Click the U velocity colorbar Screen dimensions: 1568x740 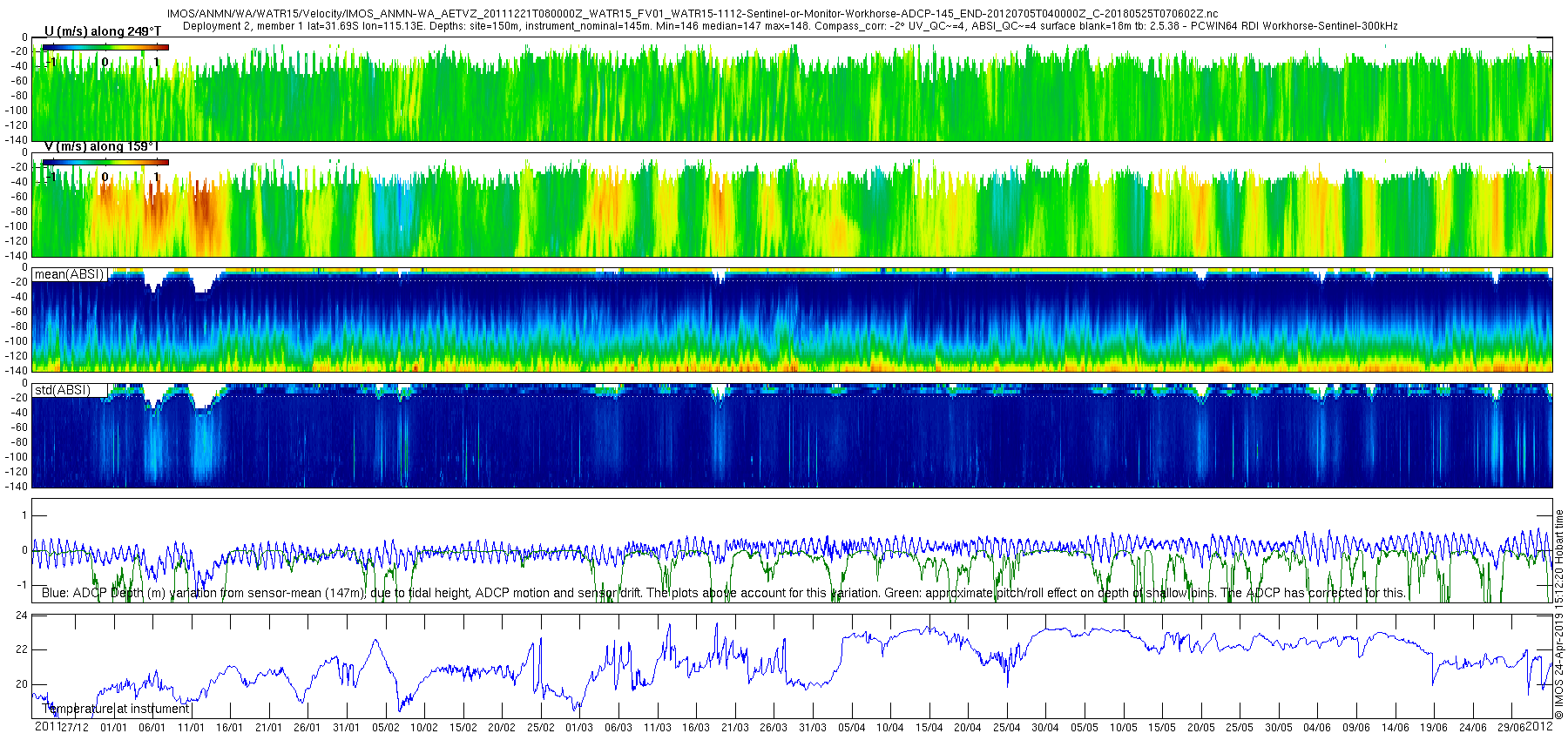[x=105, y=47]
